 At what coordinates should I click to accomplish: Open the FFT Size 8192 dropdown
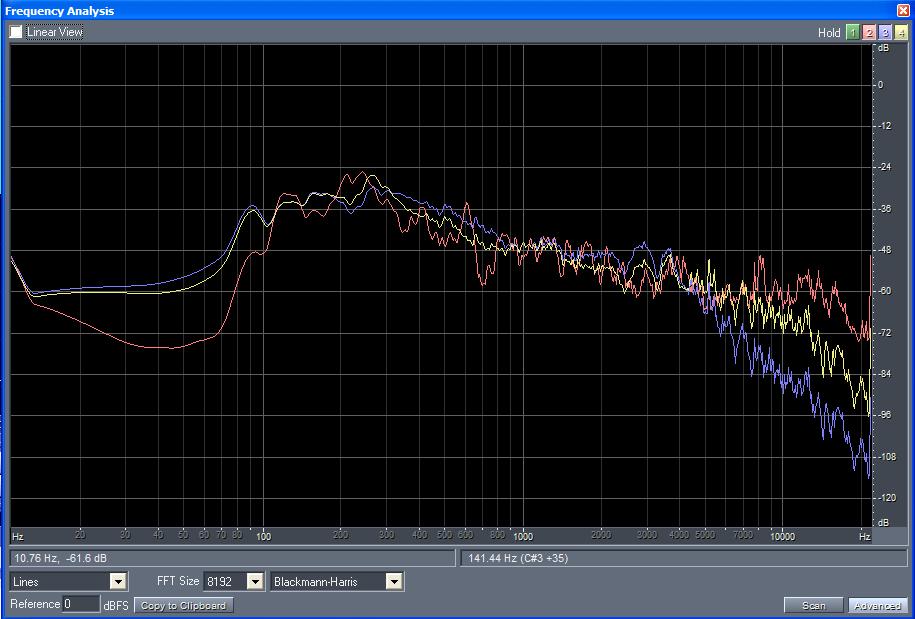[233, 582]
